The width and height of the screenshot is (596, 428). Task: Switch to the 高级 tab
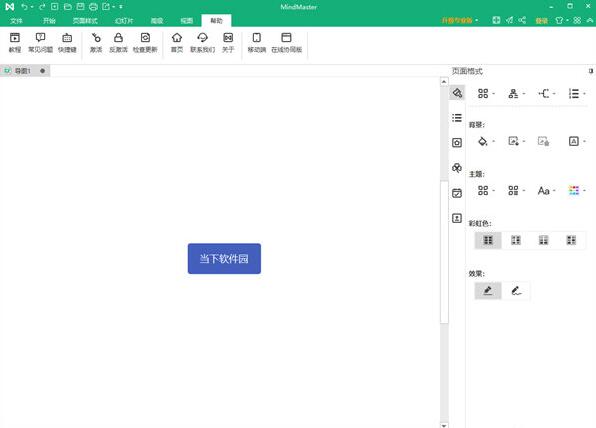[x=157, y=21]
